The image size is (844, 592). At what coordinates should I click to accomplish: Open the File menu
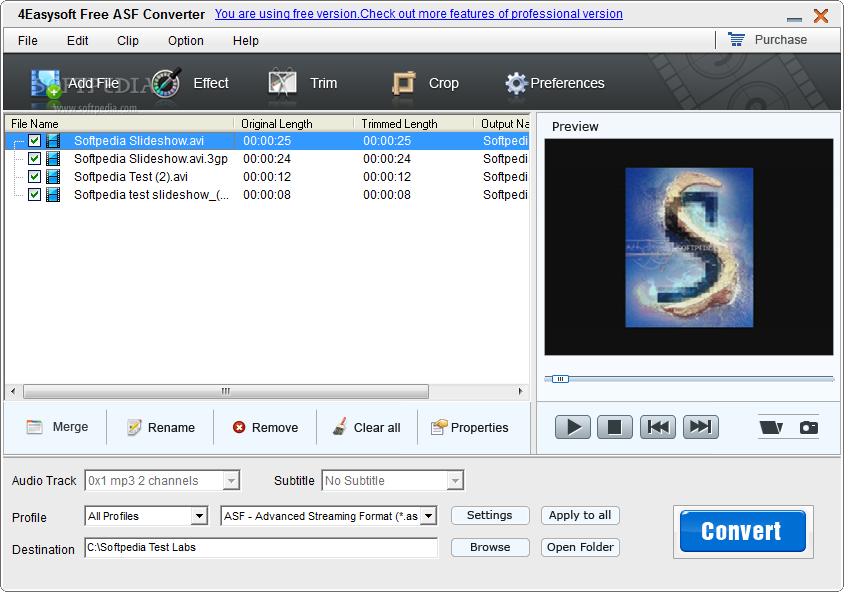27,41
